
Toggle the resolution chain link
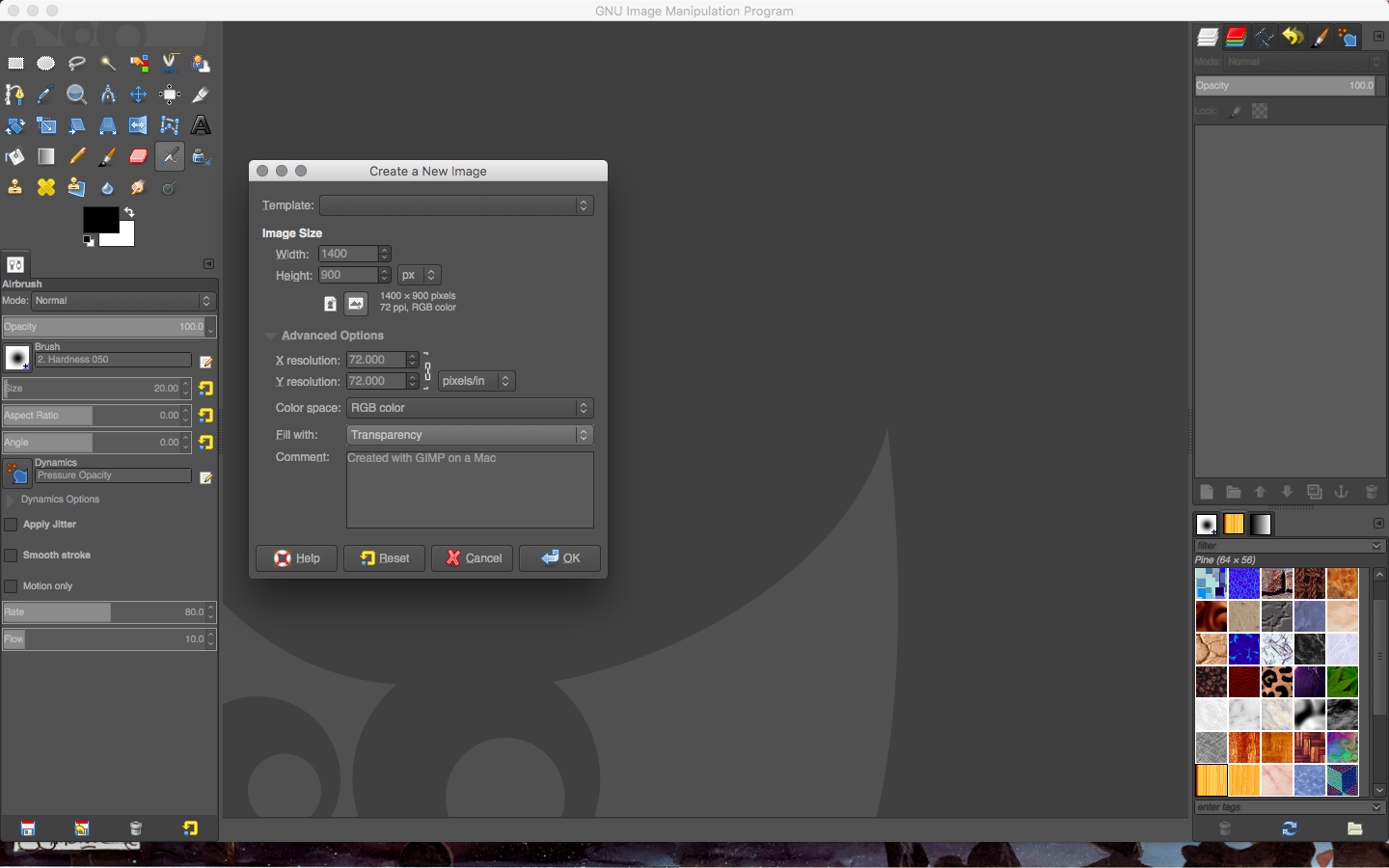pos(428,371)
